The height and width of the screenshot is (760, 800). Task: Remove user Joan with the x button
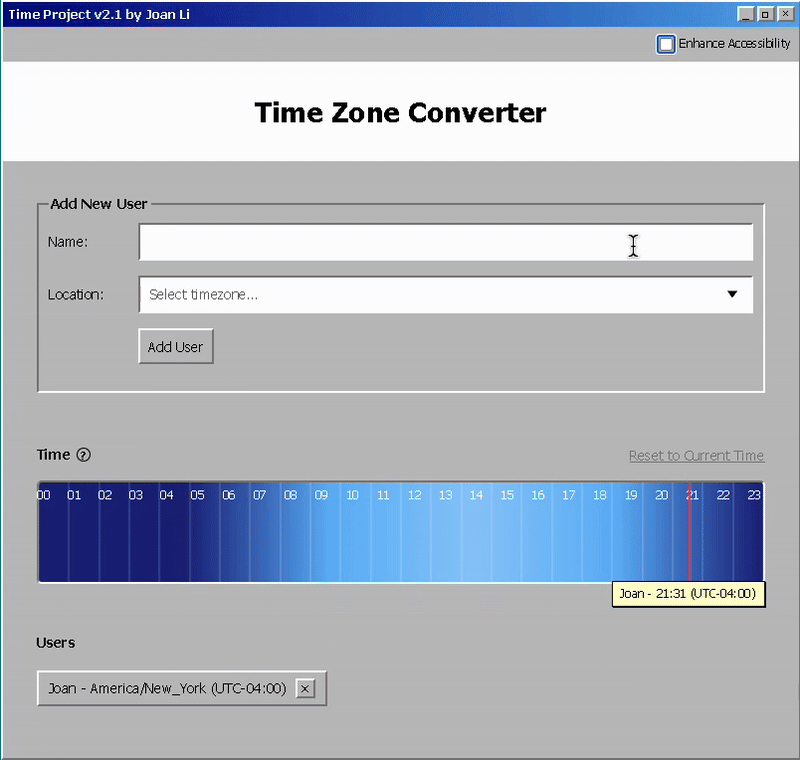tap(305, 689)
